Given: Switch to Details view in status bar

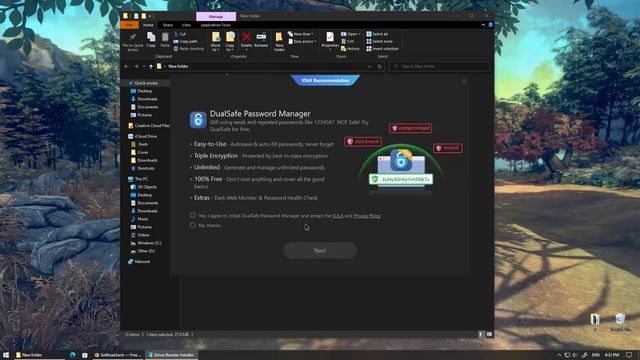Looking at the screenshot, I should pos(480,334).
